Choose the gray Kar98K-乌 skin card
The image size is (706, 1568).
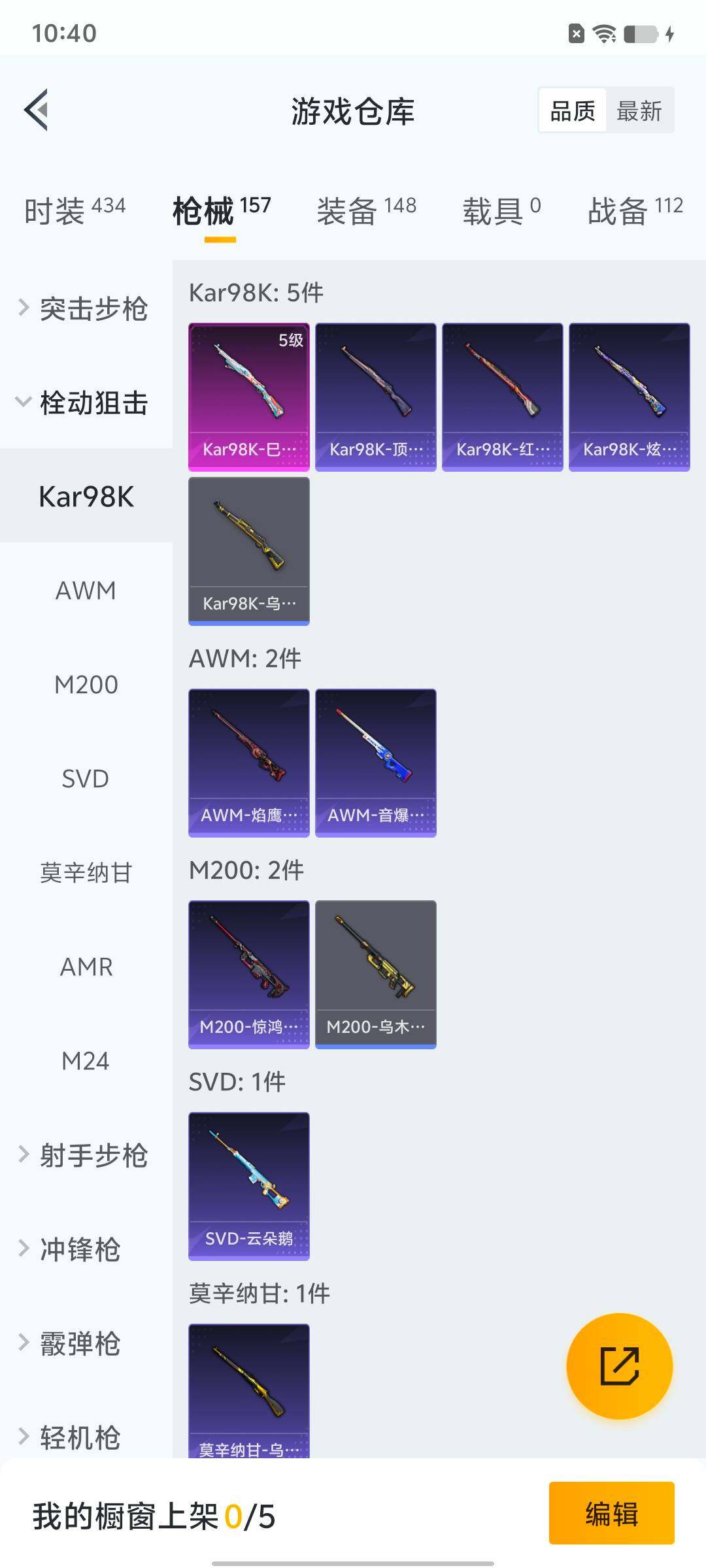[x=249, y=551]
